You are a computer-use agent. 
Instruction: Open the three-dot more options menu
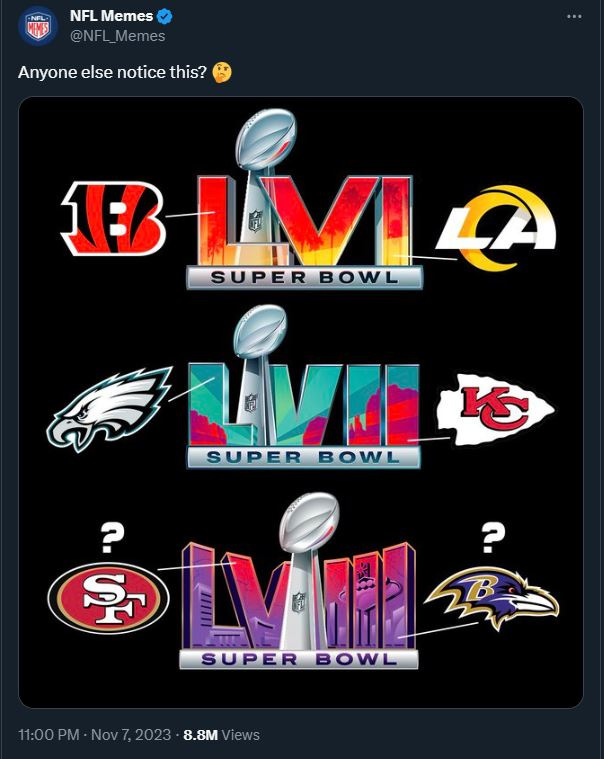pyautogui.click(x=574, y=16)
